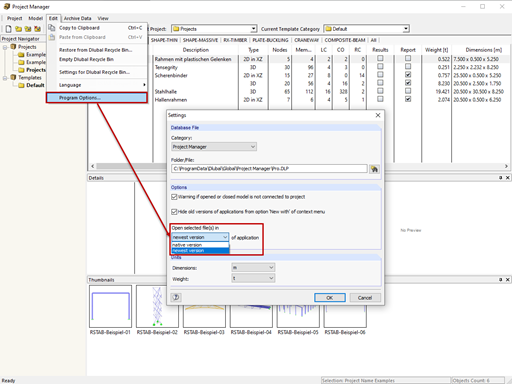The width and height of the screenshot is (512, 384).
Task: Uncheck Report checkbox in Hallenrahmen row
Action: pyautogui.click(x=408, y=99)
